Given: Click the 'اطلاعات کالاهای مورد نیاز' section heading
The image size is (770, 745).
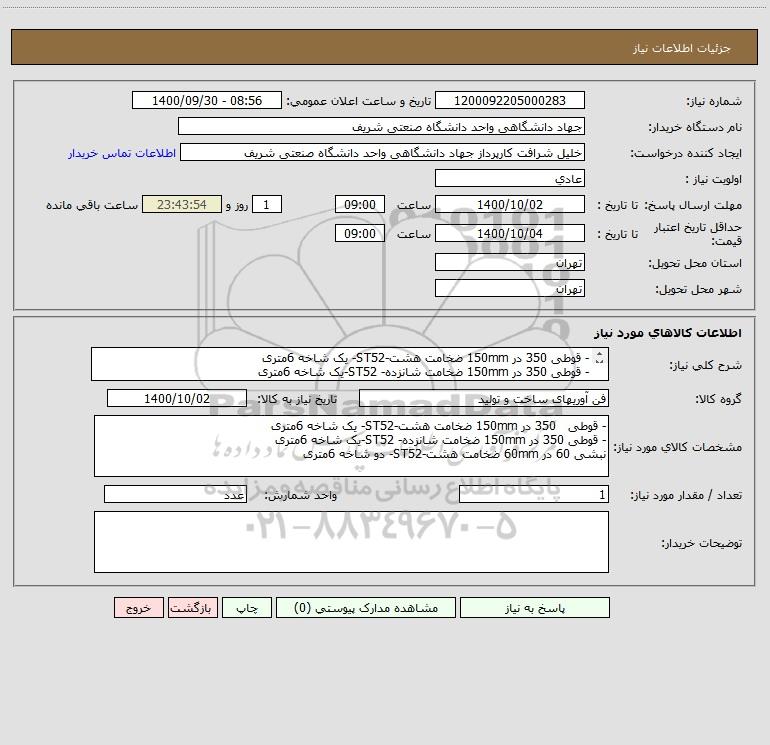Looking at the screenshot, I should point(668,333).
